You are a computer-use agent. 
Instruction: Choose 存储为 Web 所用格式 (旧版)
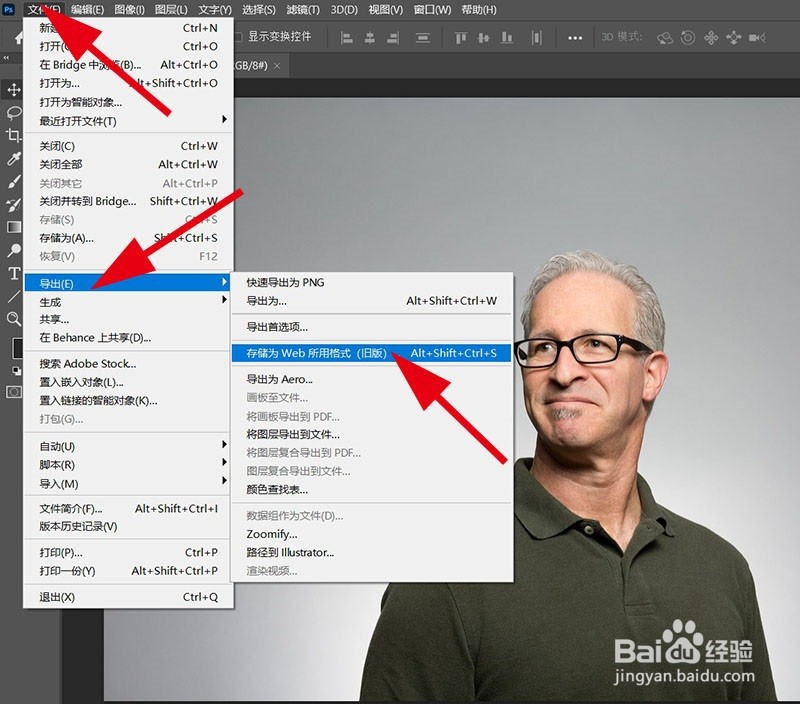[371, 353]
